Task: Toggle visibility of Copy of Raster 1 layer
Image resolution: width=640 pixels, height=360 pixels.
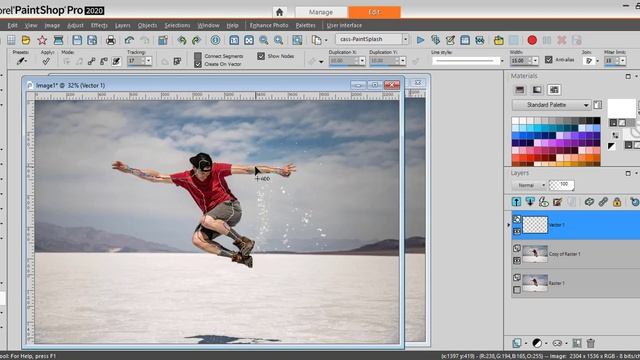Action: (517, 260)
